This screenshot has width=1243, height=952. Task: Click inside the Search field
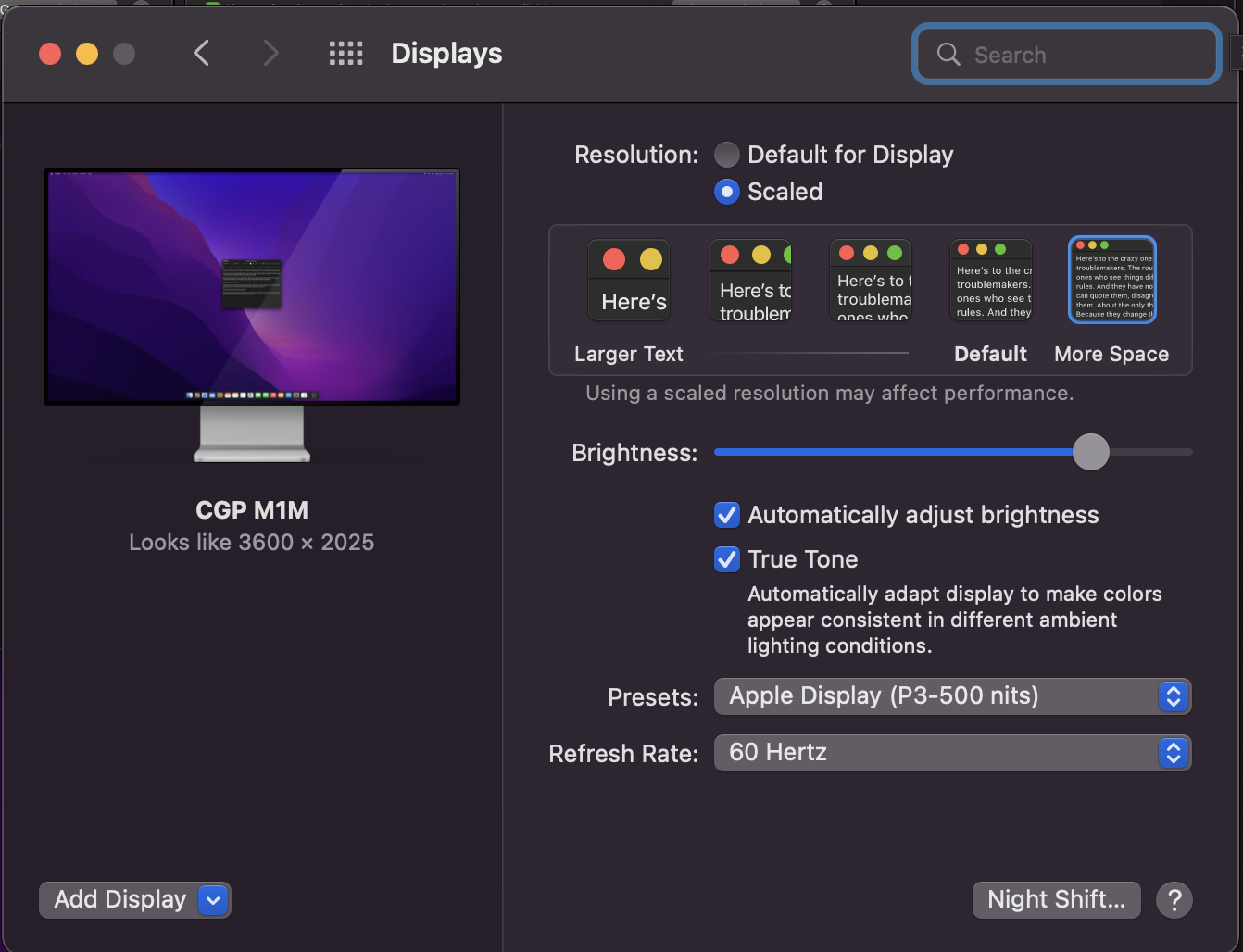click(x=1067, y=55)
